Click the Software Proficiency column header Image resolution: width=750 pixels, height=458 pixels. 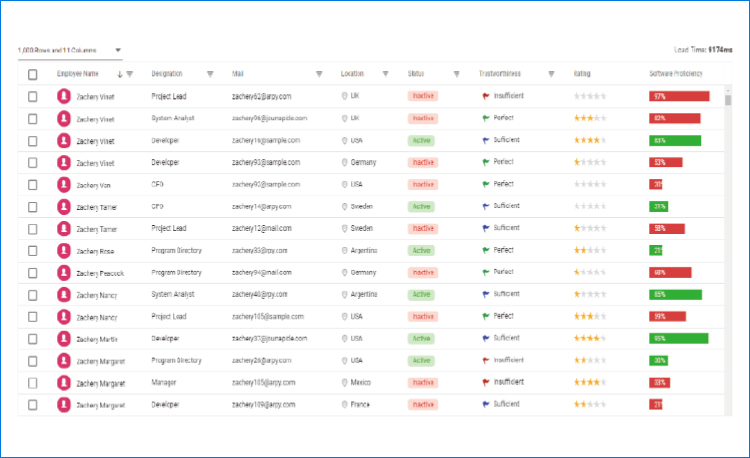pos(675,74)
